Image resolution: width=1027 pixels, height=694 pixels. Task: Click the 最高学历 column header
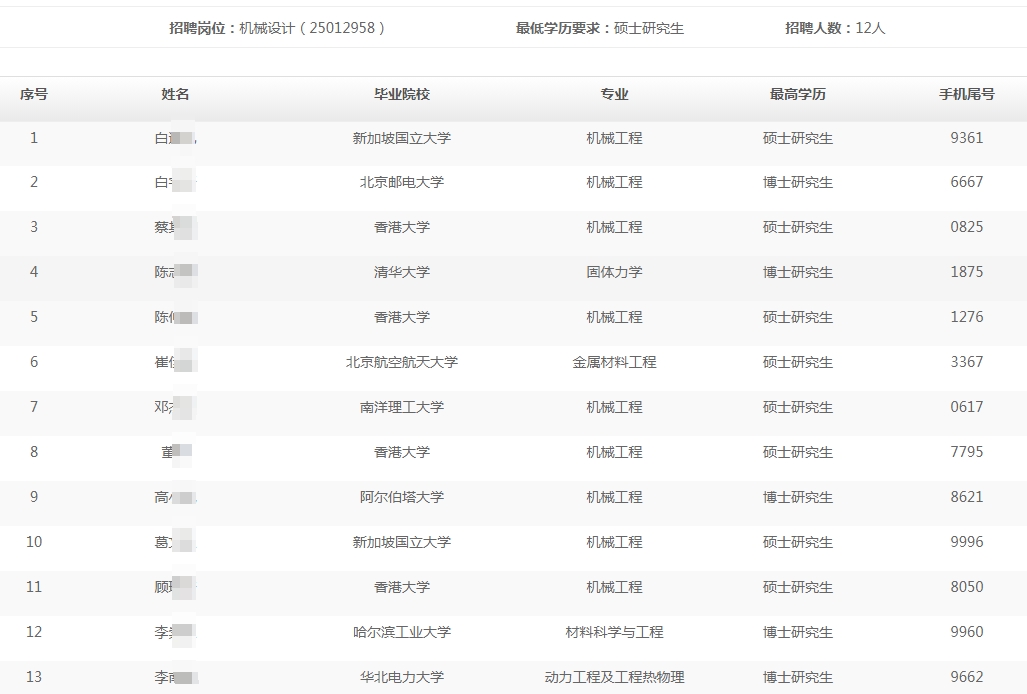797,94
